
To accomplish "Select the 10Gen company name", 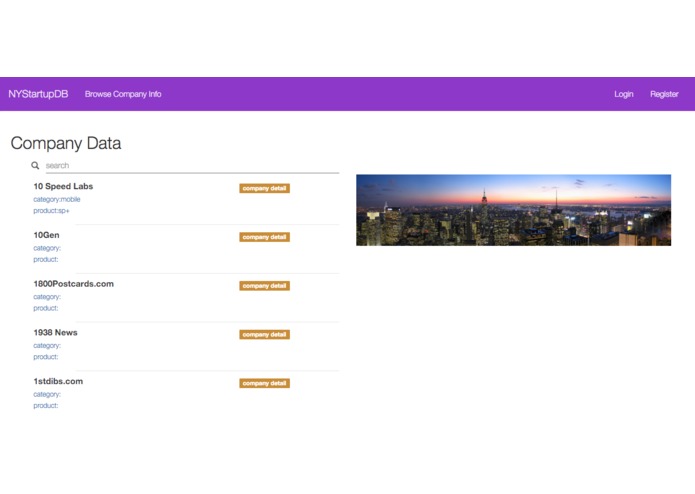I will pos(47,235).
